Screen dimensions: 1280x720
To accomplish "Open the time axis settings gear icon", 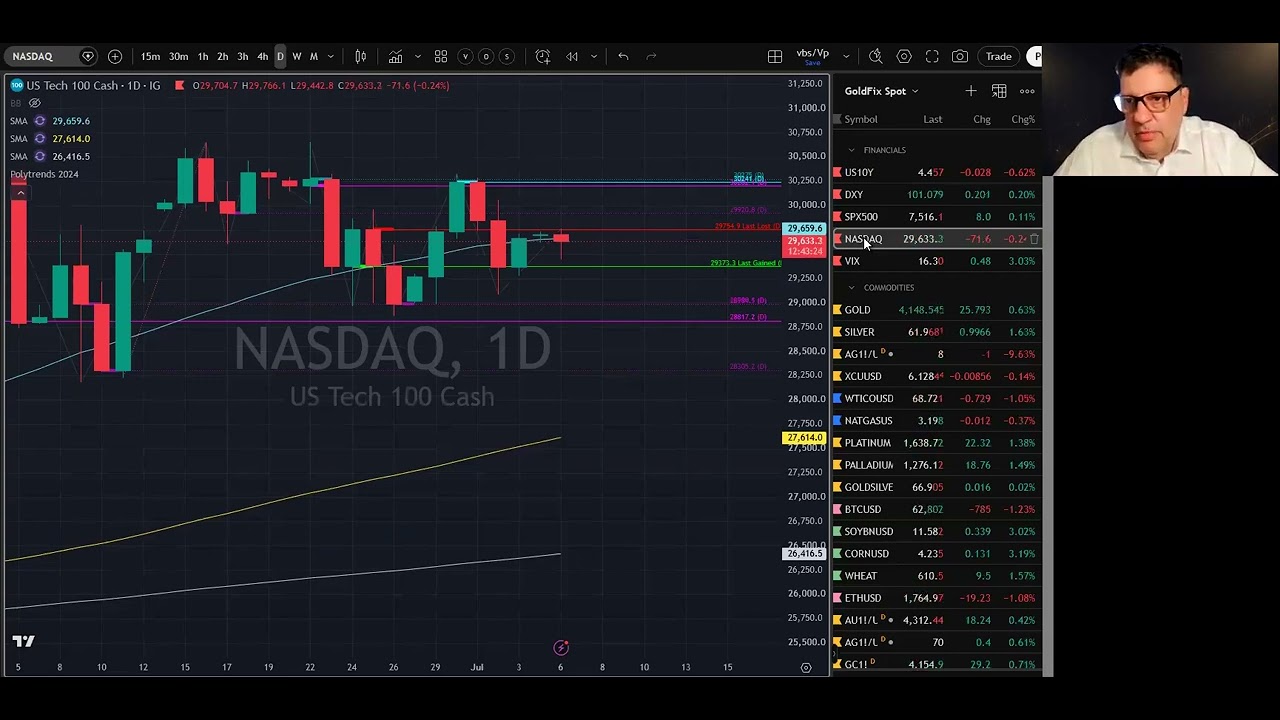I will pos(806,668).
